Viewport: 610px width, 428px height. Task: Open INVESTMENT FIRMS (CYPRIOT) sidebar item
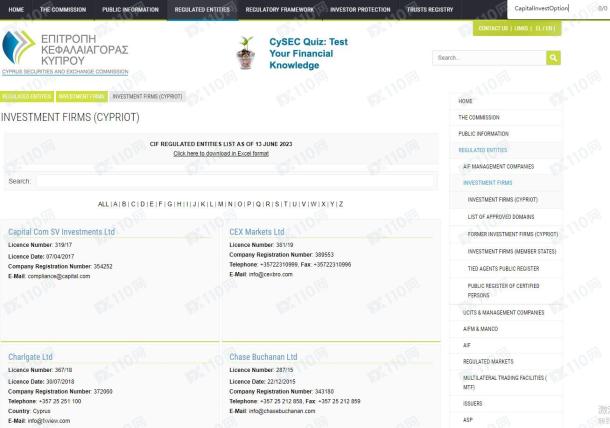click(505, 200)
